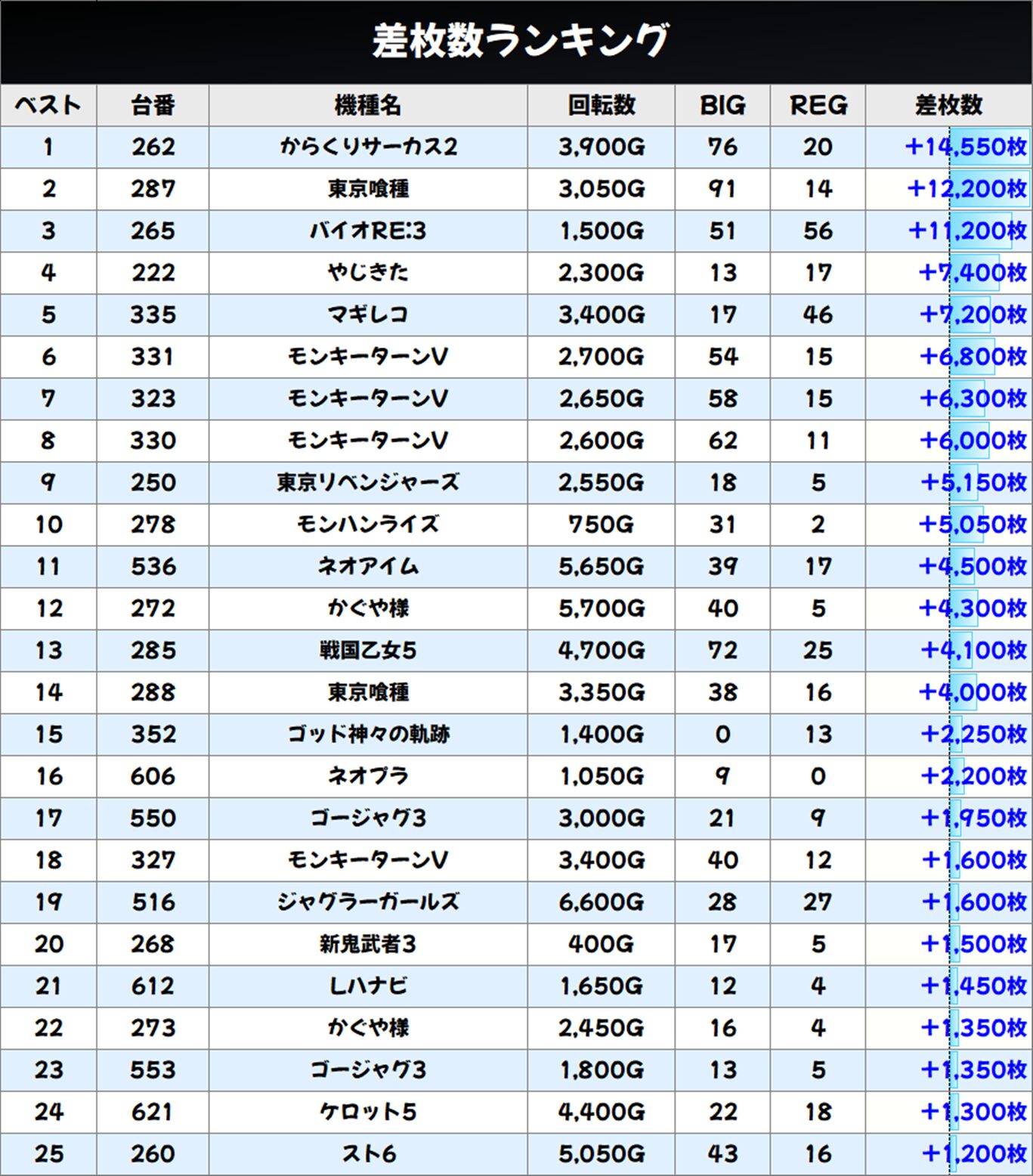The image size is (1033, 1176).
Task: Select machine name ジャグラーガールズ
Action: point(368,902)
